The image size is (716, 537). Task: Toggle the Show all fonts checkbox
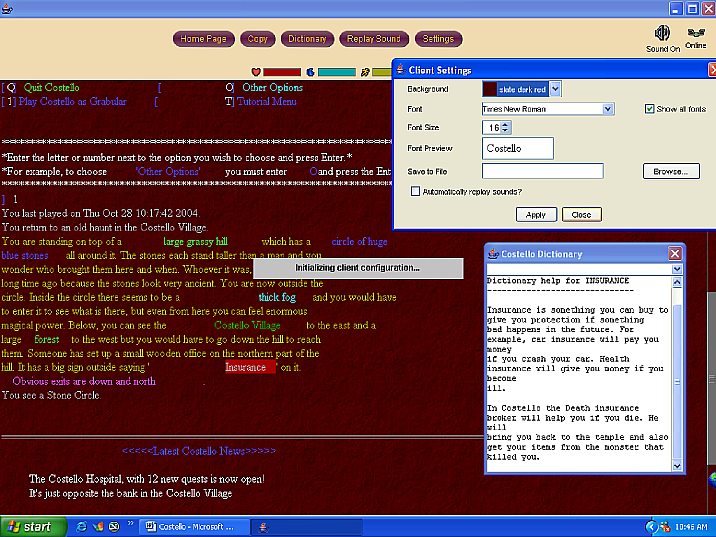pos(649,109)
